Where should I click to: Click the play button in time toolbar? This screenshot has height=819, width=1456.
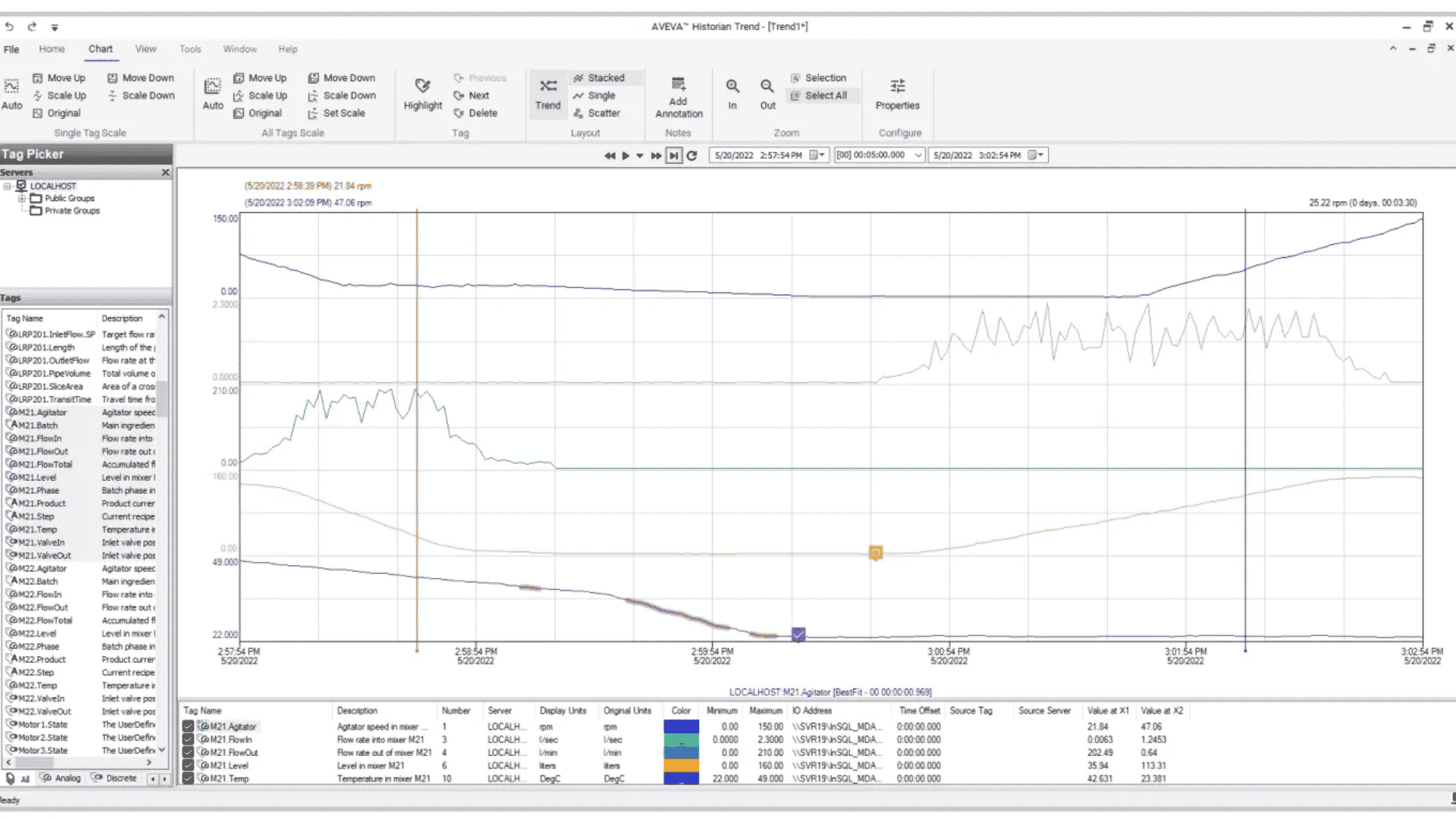coord(626,155)
